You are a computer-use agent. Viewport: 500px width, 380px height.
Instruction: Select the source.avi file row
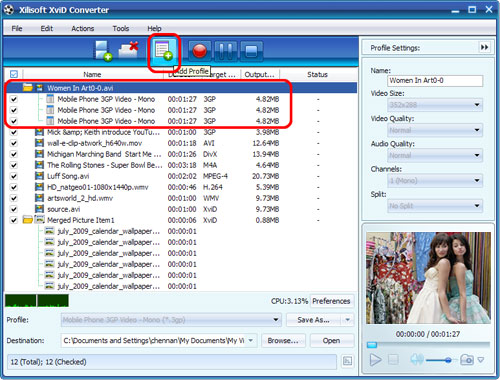coord(180,209)
